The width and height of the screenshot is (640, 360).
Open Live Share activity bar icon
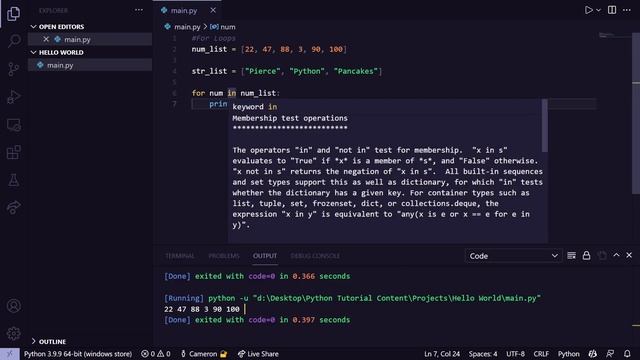13,207
